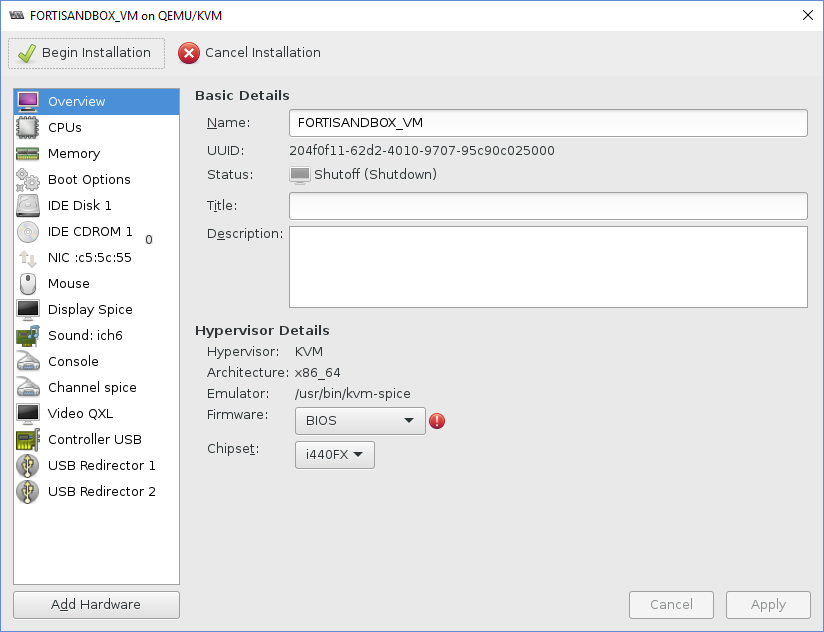Select the Channel spice port icon
The height and width of the screenshot is (632, 824).
coord(28,388)
